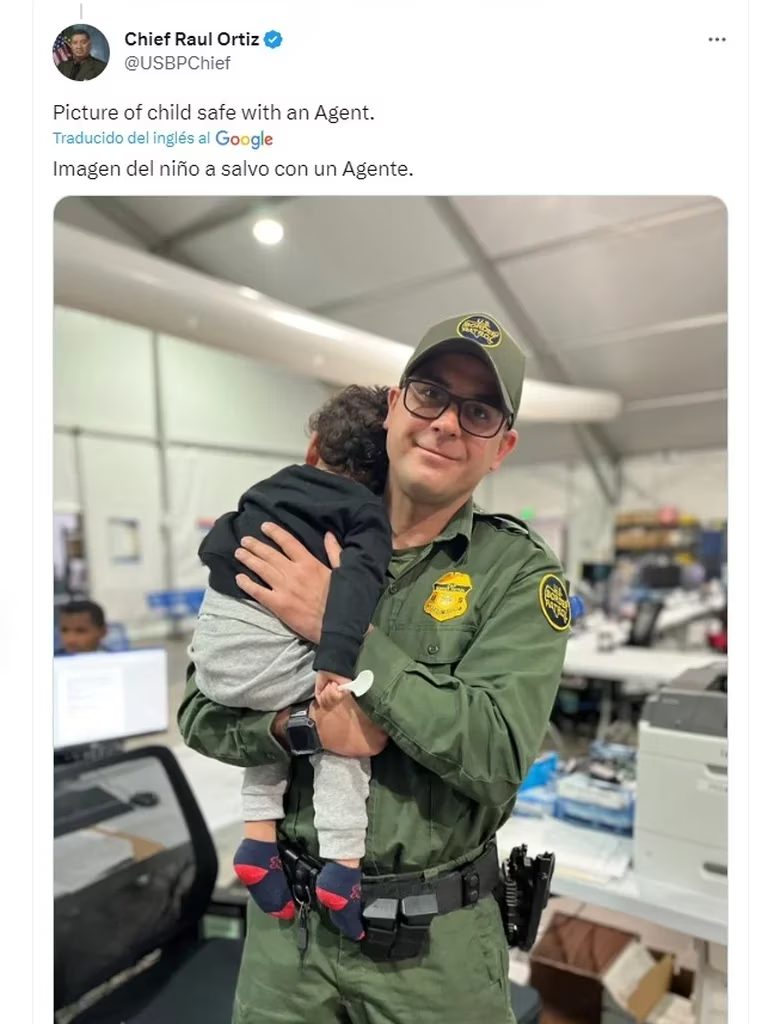
Task: Click the blue verified badge
Action: 273,39
